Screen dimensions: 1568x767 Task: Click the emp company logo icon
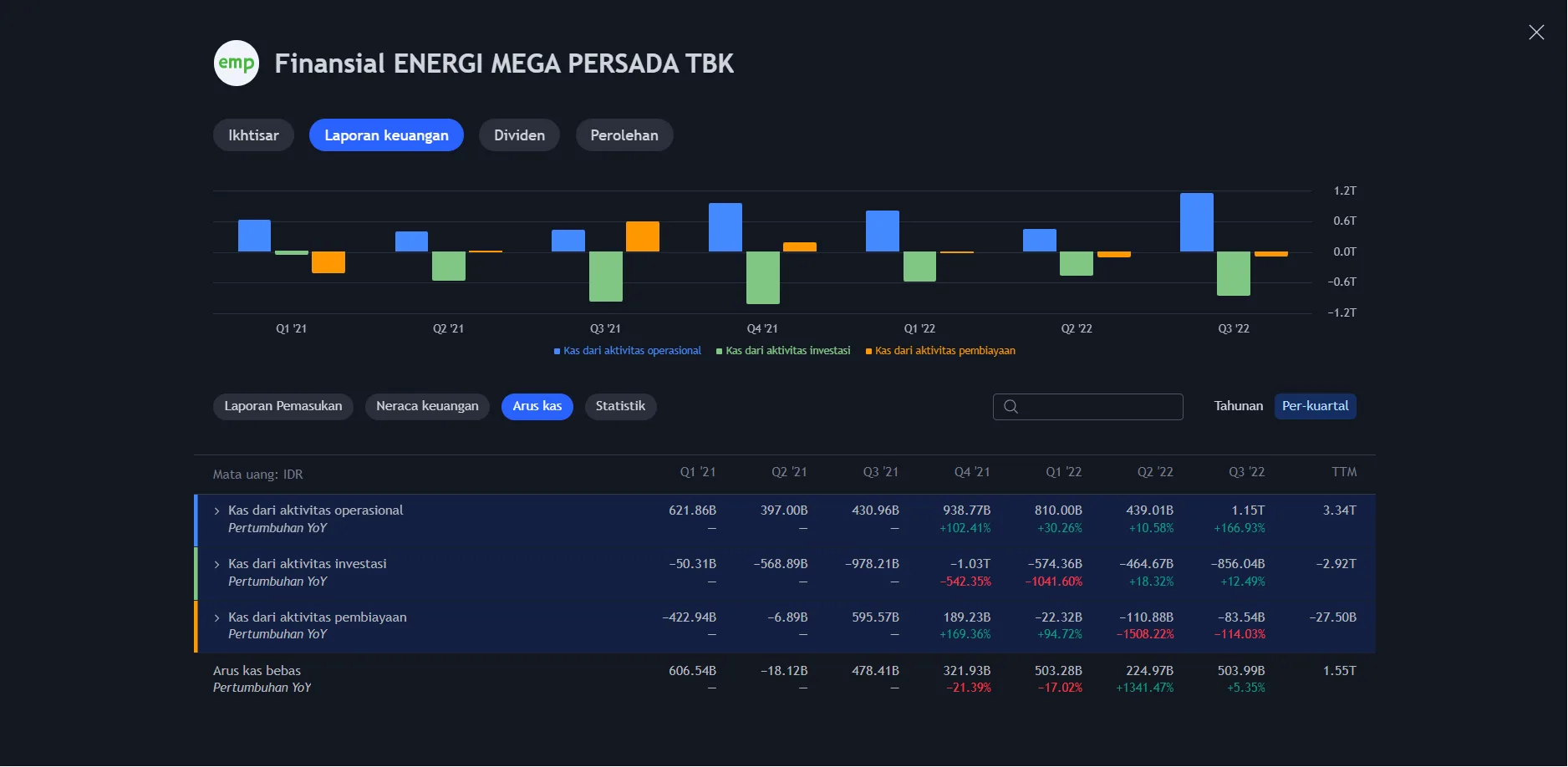point(235,63)
